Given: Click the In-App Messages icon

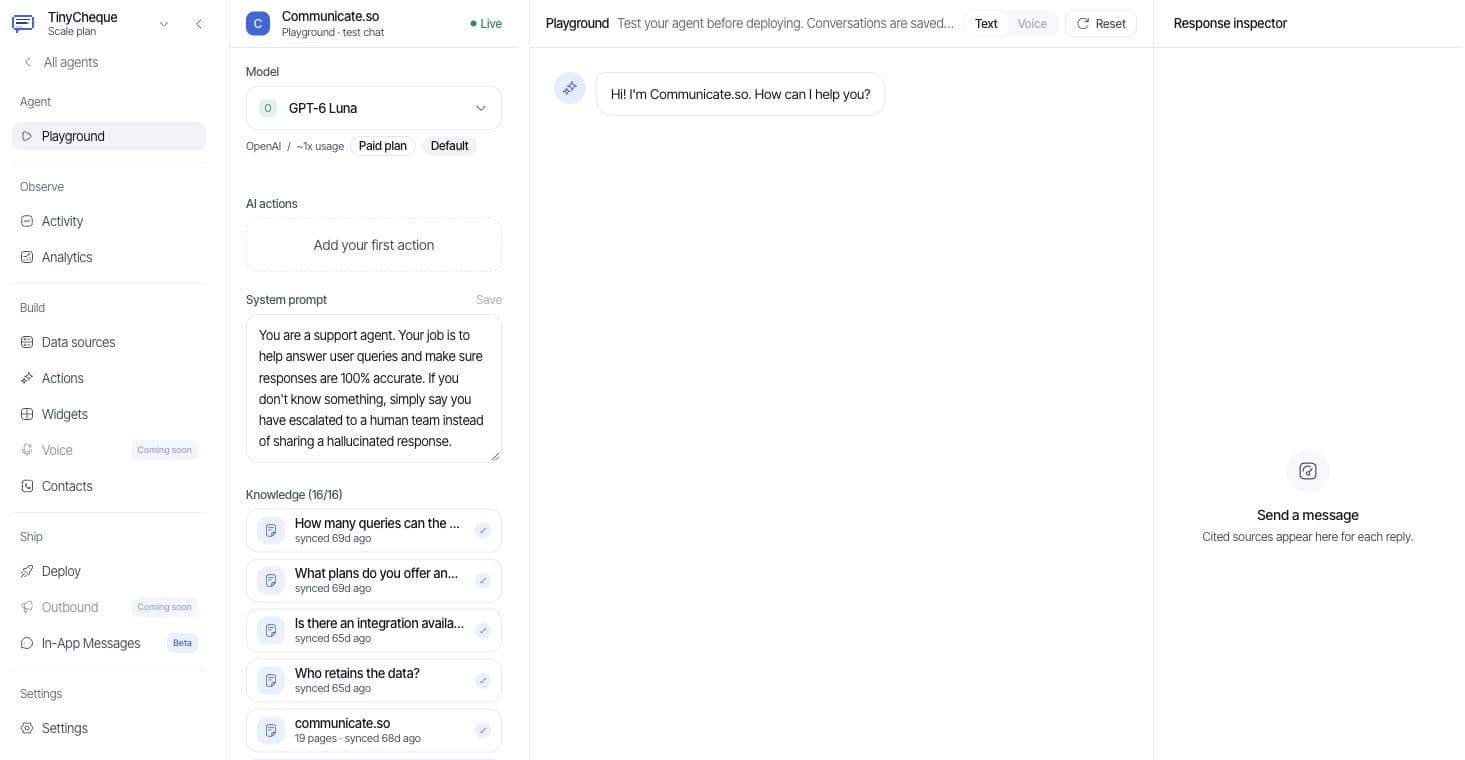Looking at the screenshot, I should click(x=27, y=643).
